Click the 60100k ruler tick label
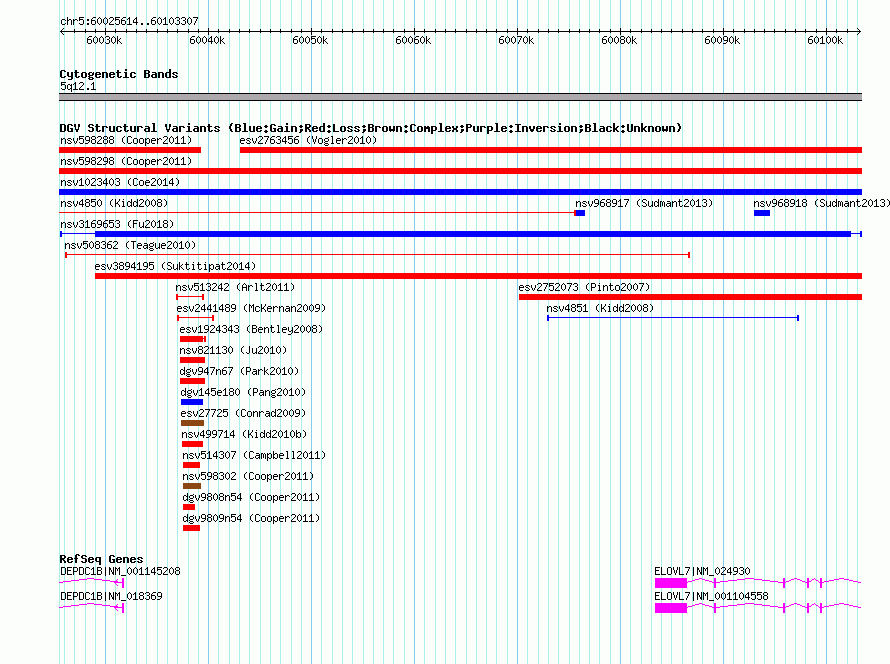Screen dimensions: 890x664 pyautogui.click(x=825, y=40)
